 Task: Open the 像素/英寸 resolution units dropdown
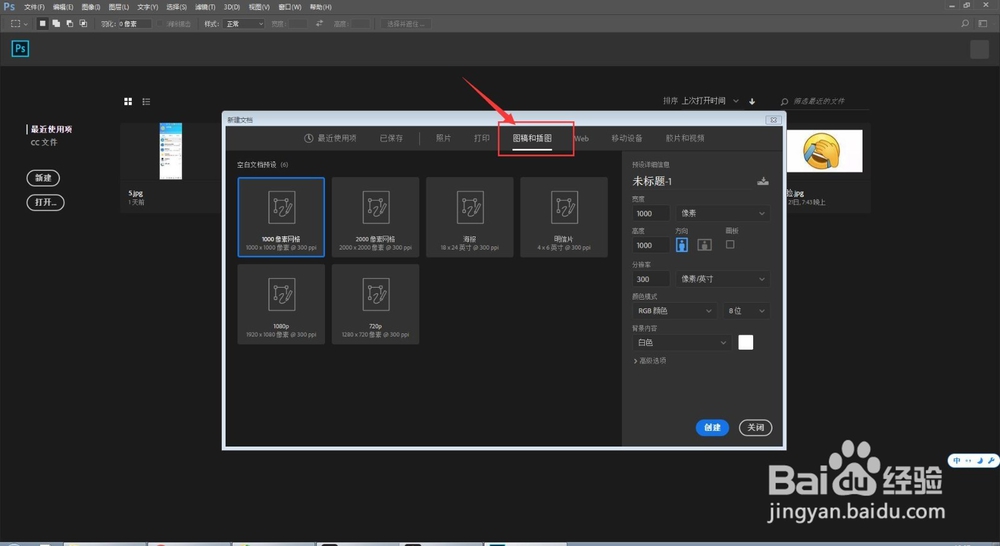(723, 279)
